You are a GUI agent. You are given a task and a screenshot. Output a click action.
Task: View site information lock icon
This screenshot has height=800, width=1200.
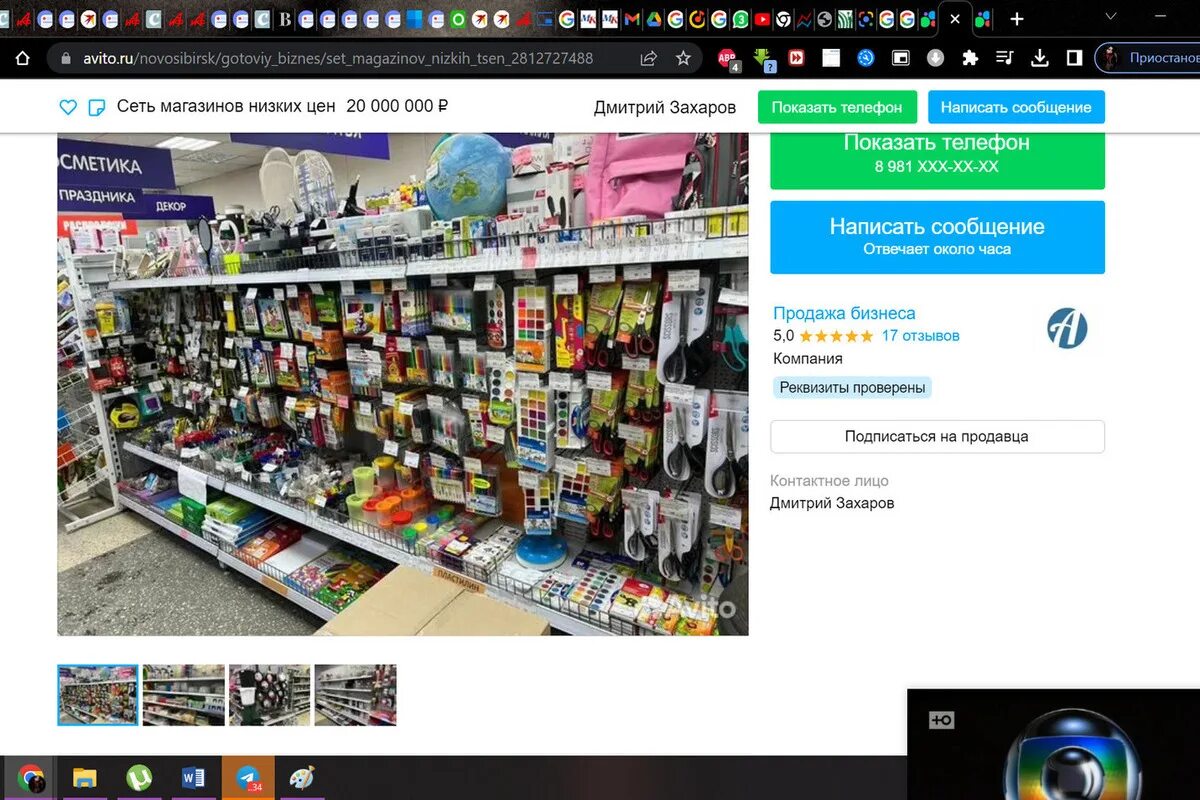(x=66, y=58)
